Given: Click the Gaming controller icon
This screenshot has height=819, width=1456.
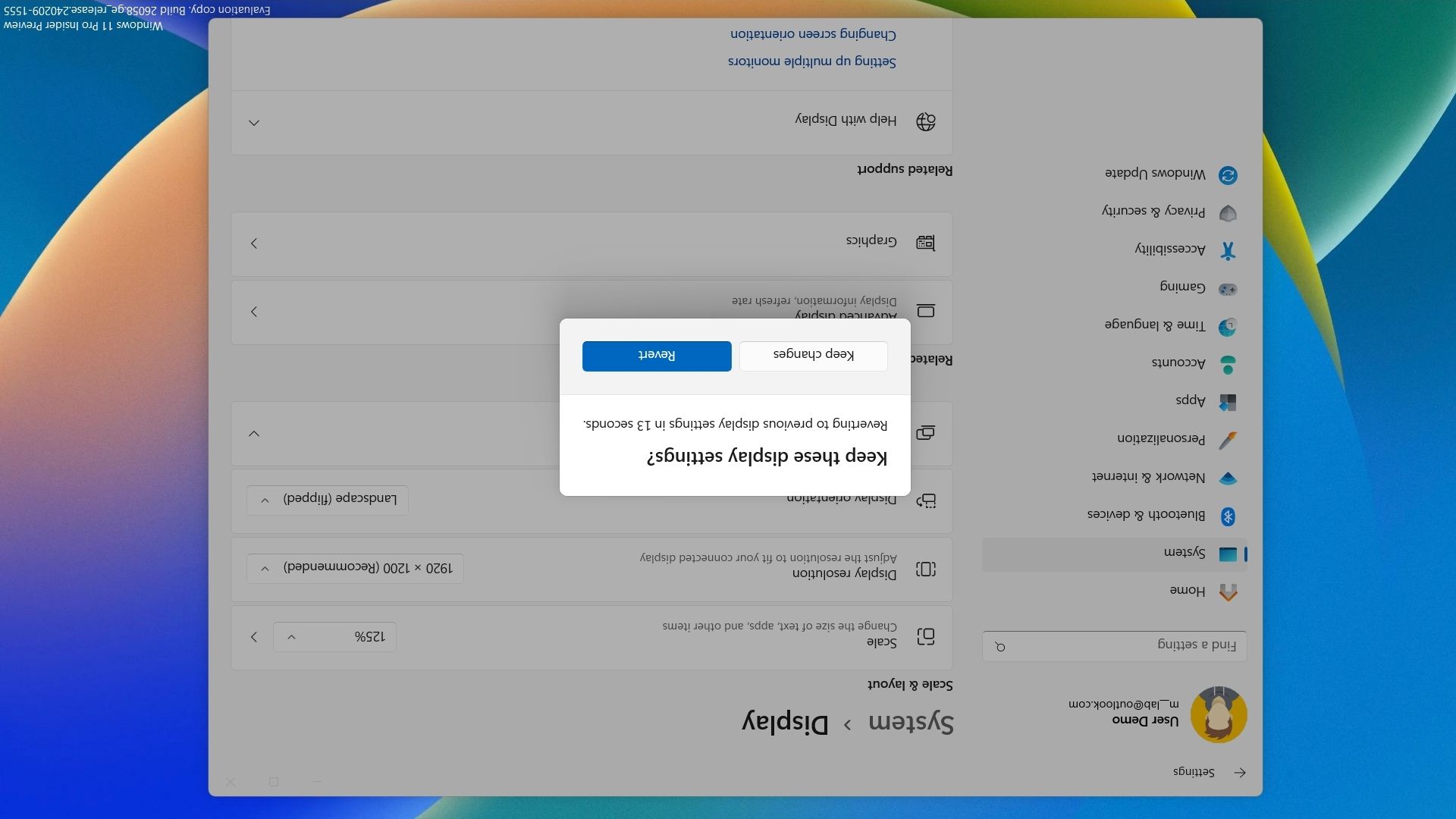Looking at the screenshot, I should pos(1228,289).
